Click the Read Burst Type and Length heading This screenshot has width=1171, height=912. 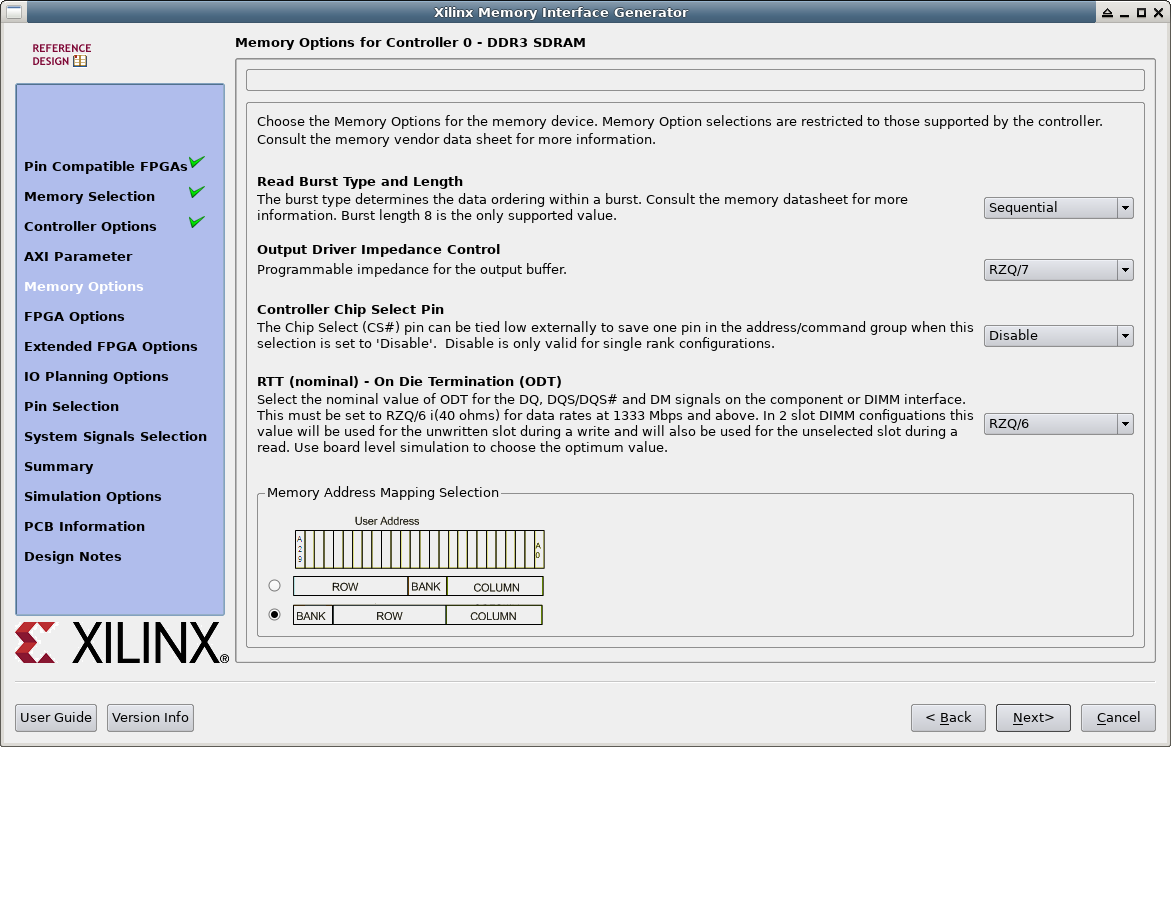click(x=360, y=182)
